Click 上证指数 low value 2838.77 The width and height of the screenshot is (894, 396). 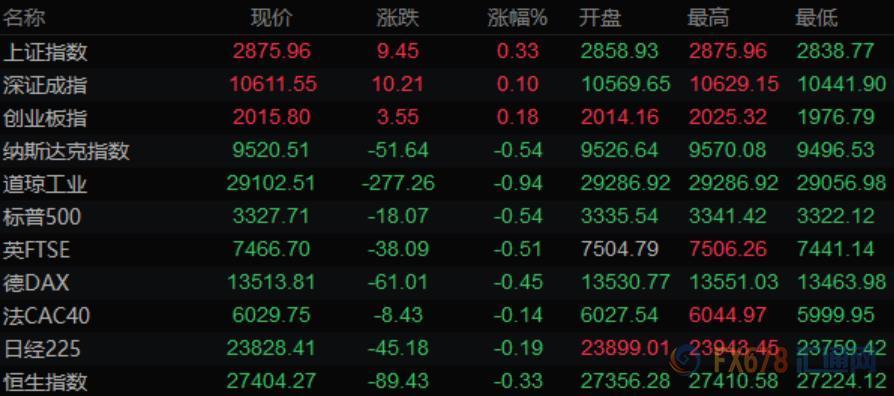click(835, 51)
